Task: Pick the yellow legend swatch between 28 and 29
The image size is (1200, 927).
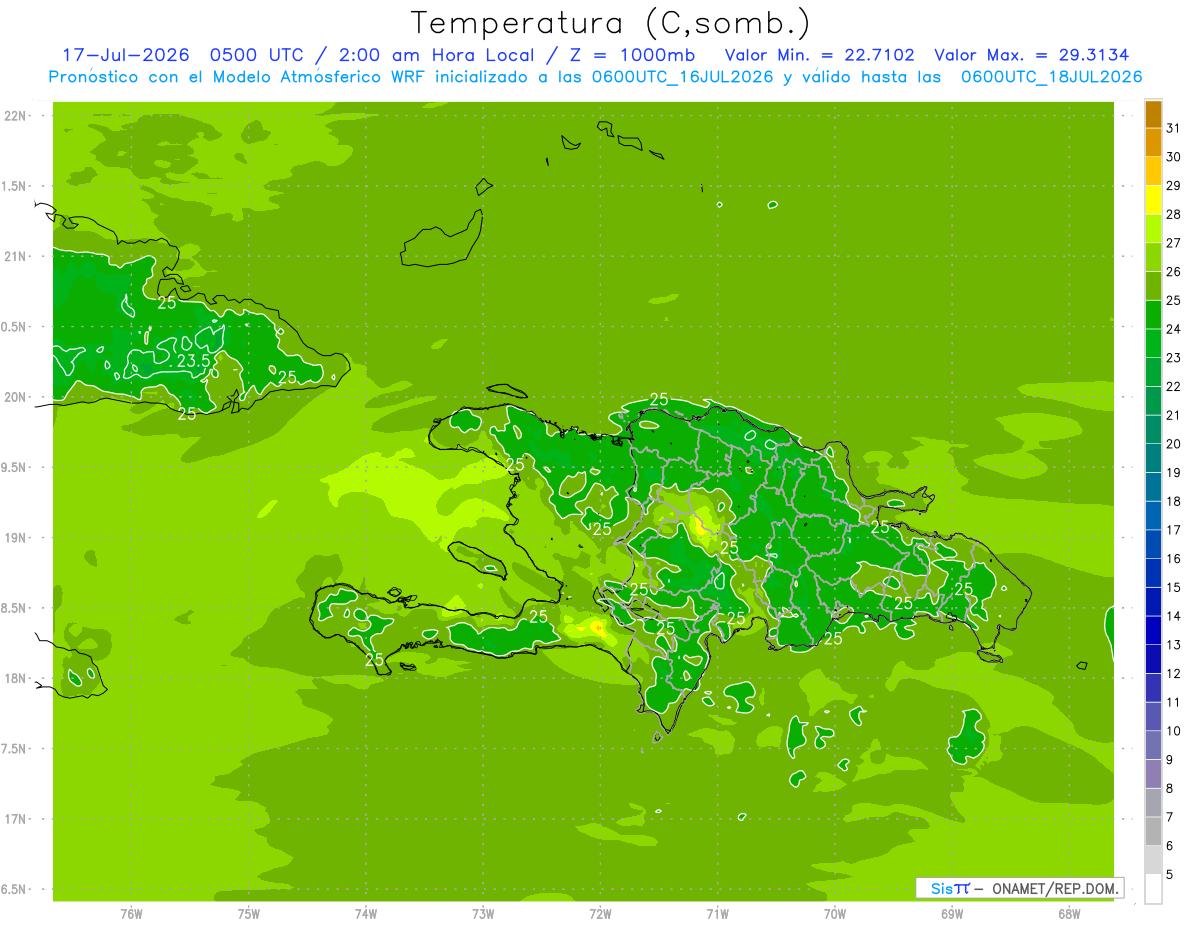Action: tap(1153, 200)
